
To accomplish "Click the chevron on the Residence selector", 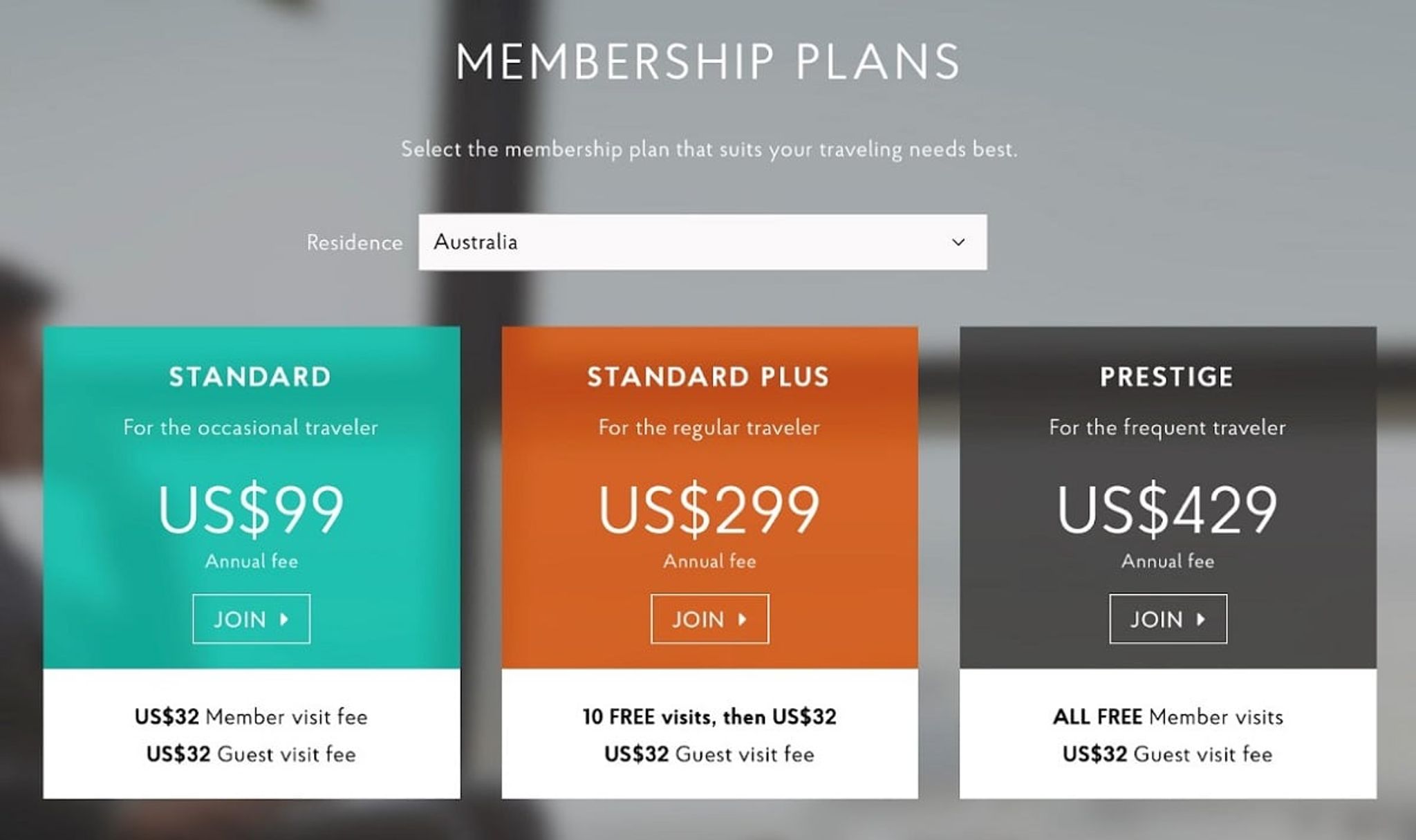I will click(x=958, y=243).
